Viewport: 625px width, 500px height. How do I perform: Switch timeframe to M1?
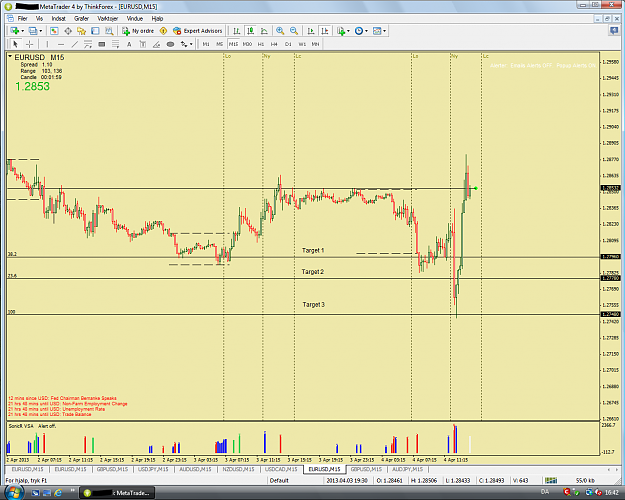pos(206,44)
